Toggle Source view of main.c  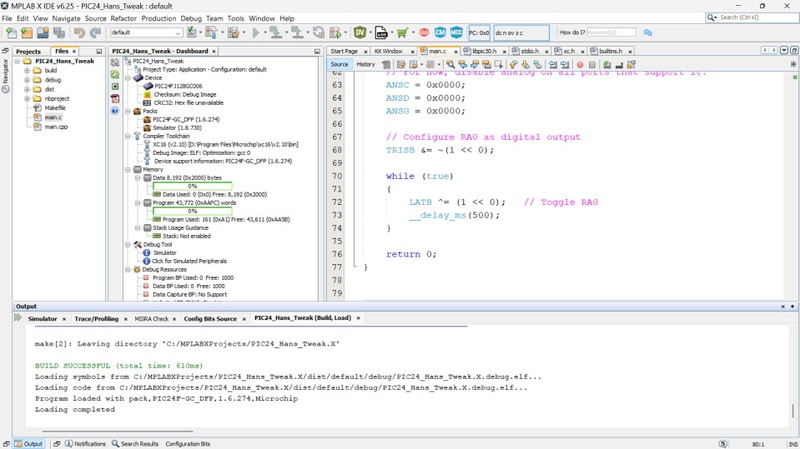point(339,64)
